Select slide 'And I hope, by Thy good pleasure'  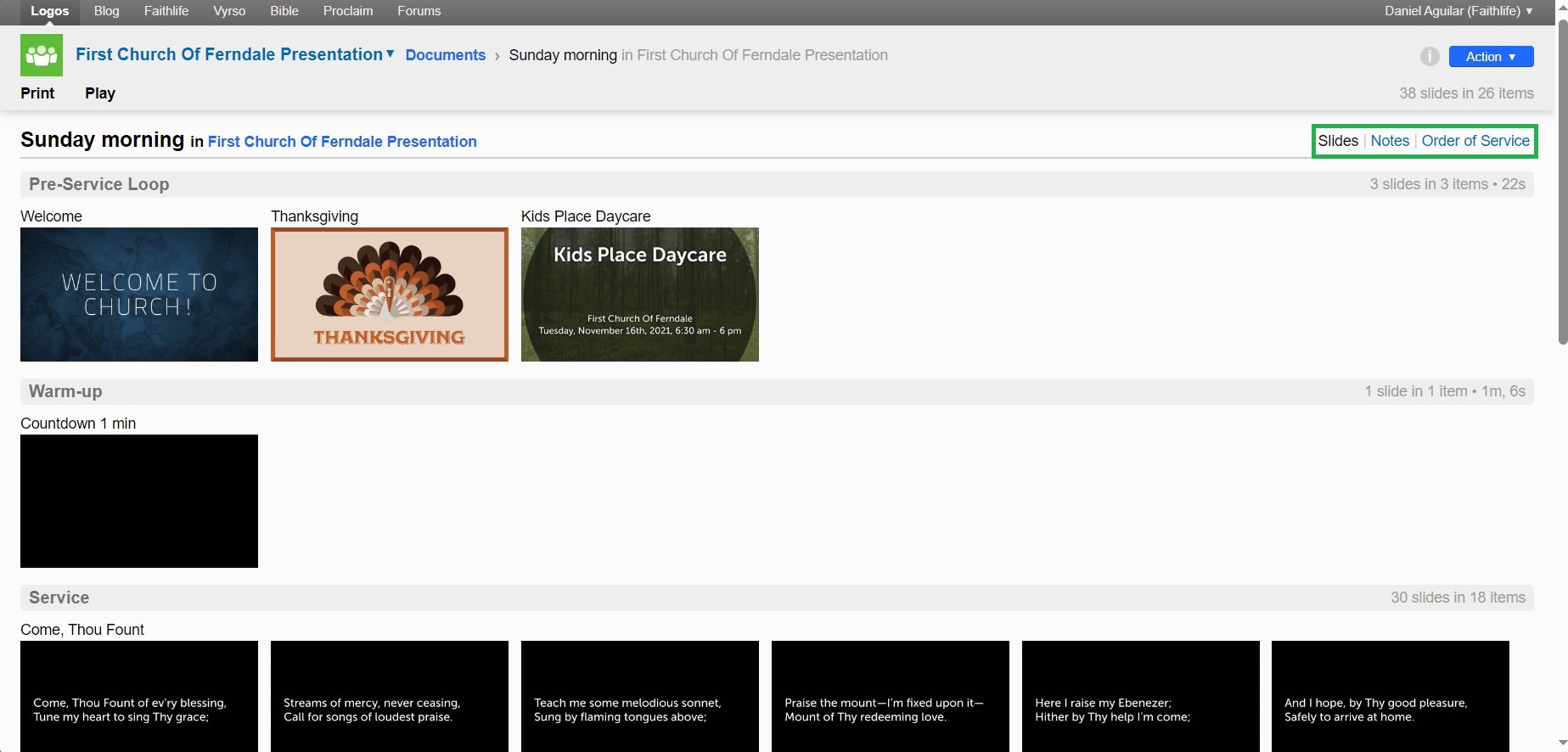pyautogui.click(x=1391, y=696)
